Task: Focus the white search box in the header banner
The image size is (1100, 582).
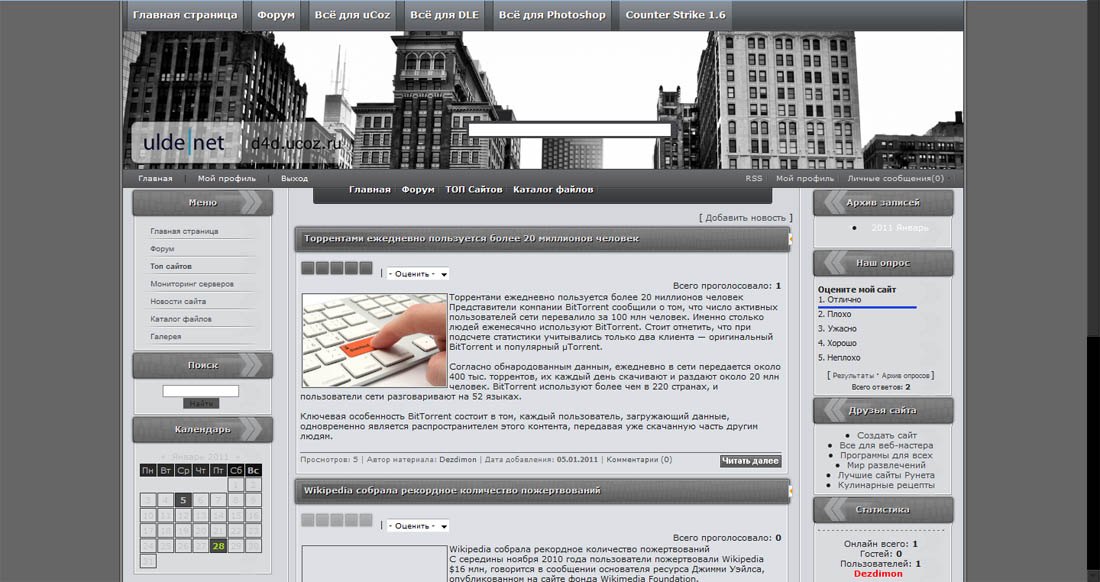Action: [570, 130]
